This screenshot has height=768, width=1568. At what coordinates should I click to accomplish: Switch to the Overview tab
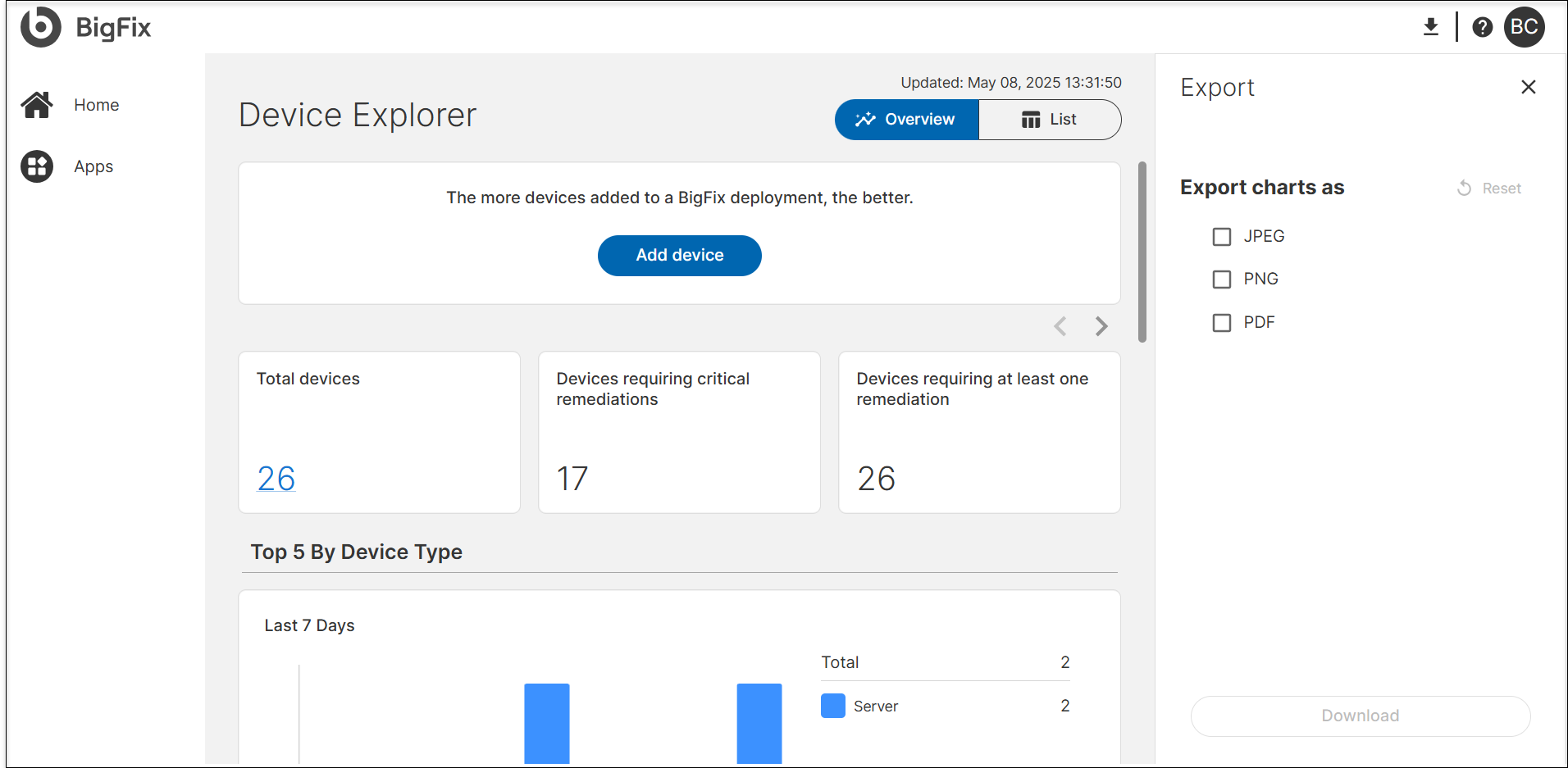906,120
